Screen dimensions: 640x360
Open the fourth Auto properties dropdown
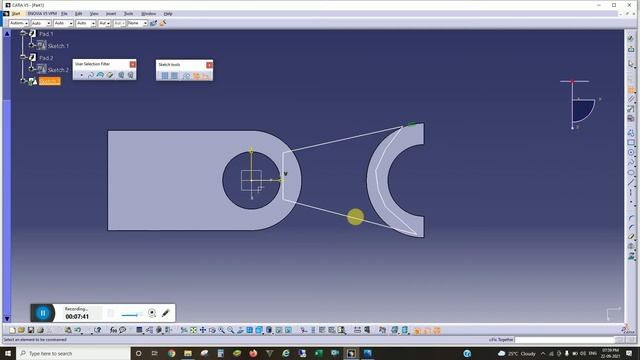[86, 23]
